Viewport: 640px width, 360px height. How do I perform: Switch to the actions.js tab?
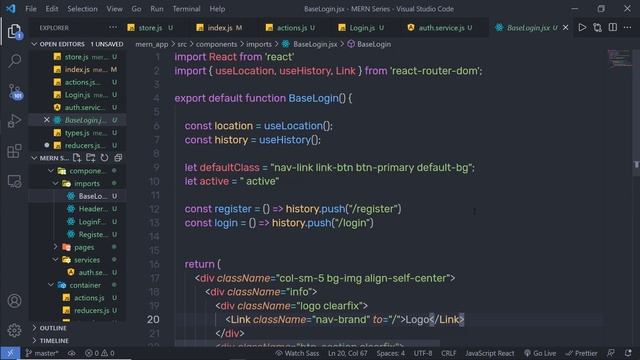click(x=291, y=27)
